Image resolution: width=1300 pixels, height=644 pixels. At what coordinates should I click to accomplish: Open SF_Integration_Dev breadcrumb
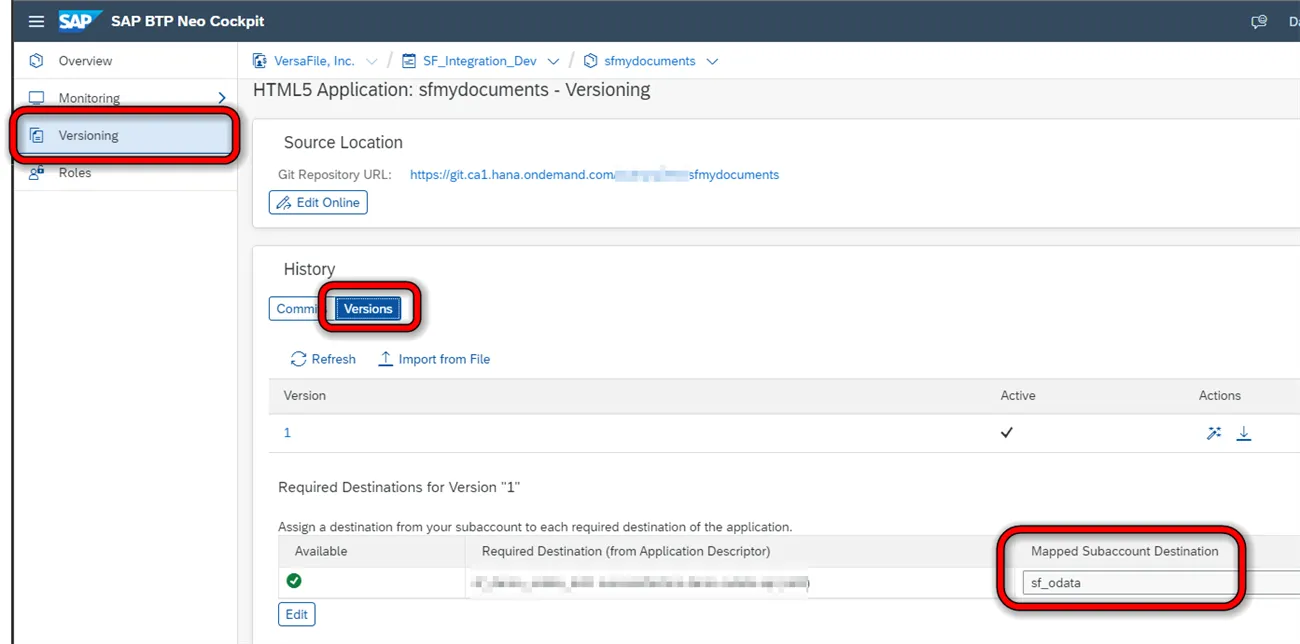click(x=480, y=61)
